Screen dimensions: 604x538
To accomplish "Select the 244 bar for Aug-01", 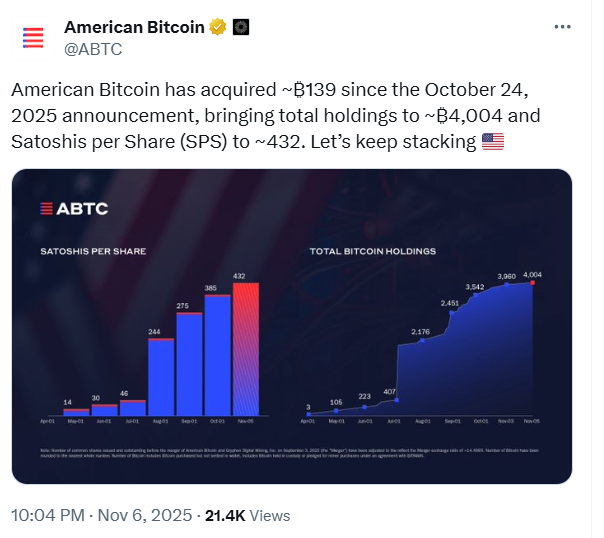I will tap(161, 376).
